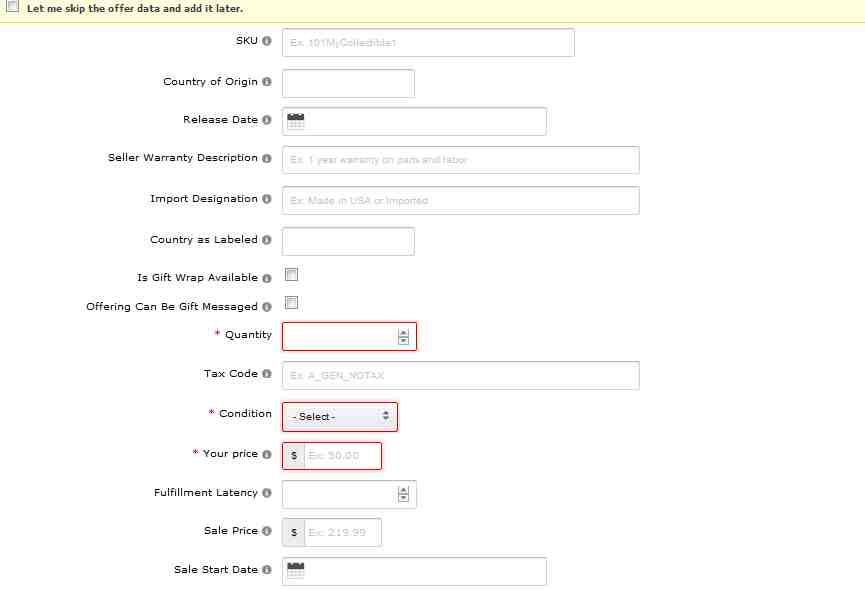The width and height of the screenshot is (865, 590).
Task: Open the Sale Start Date calendar icon
Action: [295, 571]
